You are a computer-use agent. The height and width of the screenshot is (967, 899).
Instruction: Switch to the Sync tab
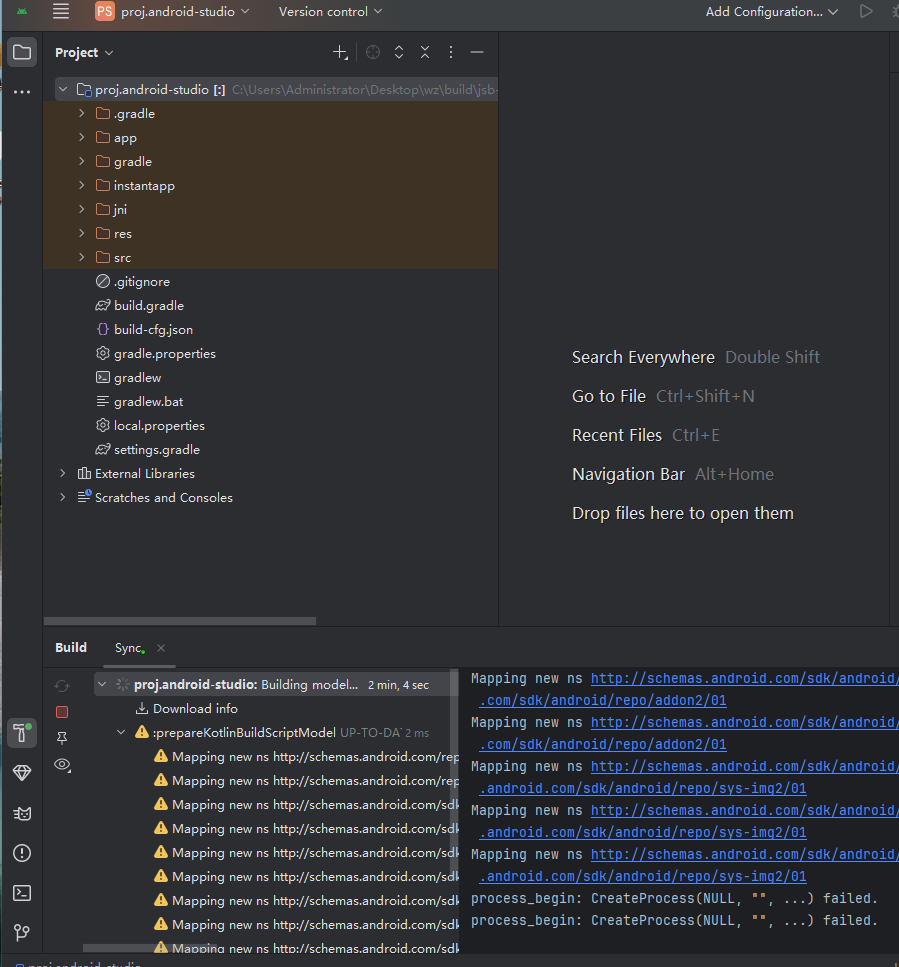pos(128,648)
